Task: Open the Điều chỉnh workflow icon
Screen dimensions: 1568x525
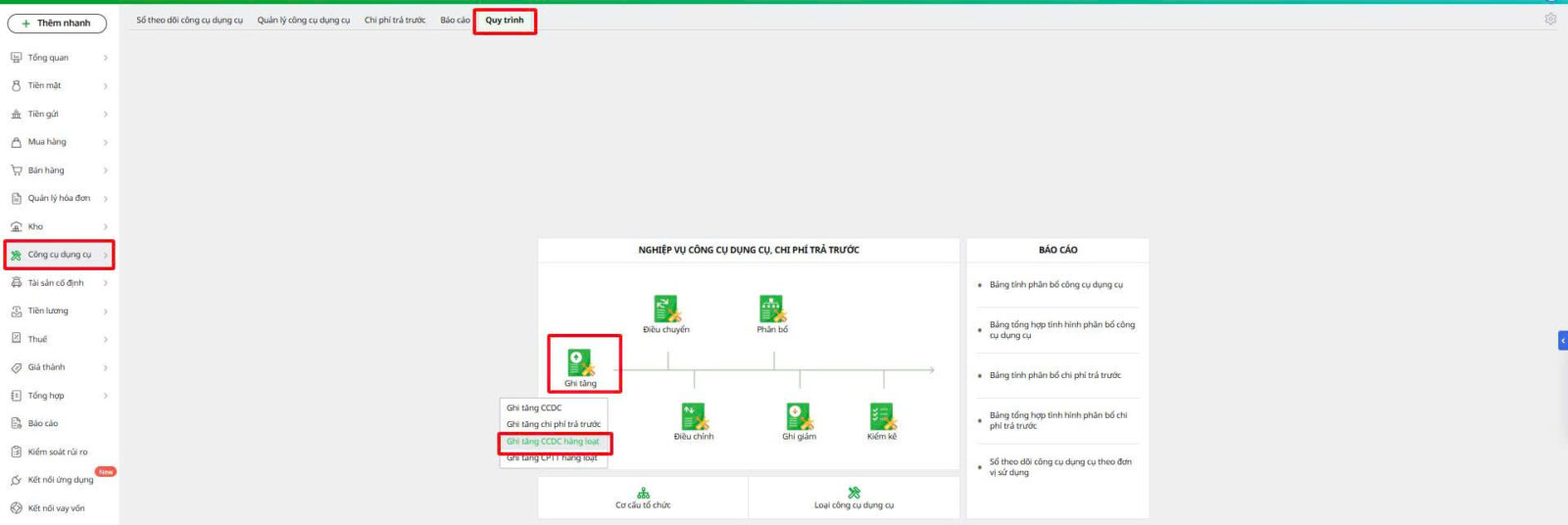Action: 694,417
